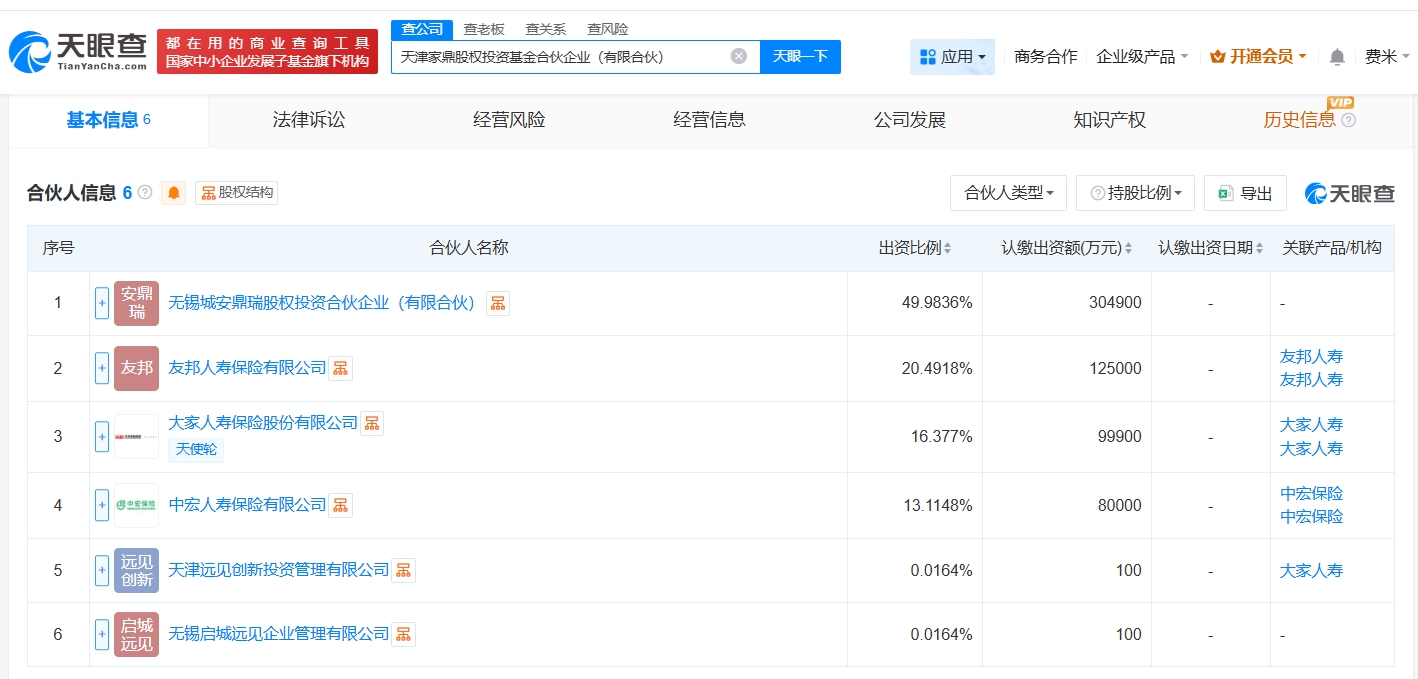Click the 中宏保险 company logo thumbnail
The image size is (1418, 679).
(x=137, y=506)
